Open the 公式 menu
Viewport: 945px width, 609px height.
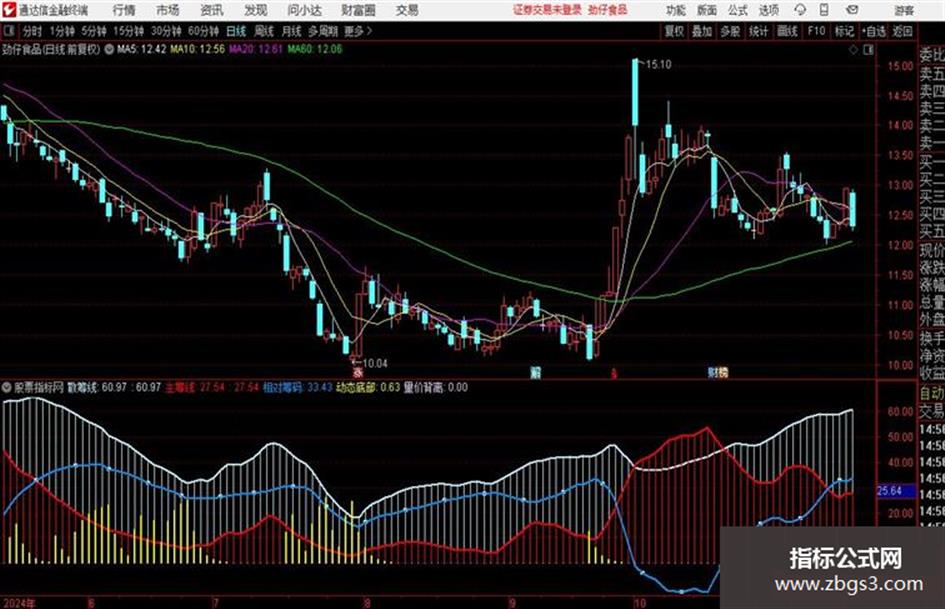pyautogui.click(x=738, y=10)
